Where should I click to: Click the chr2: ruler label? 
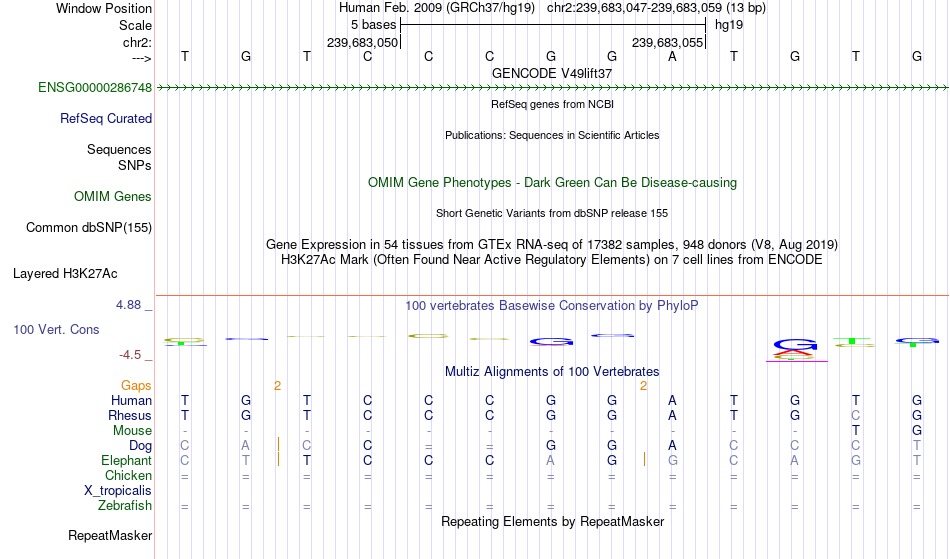coord(138,43)
